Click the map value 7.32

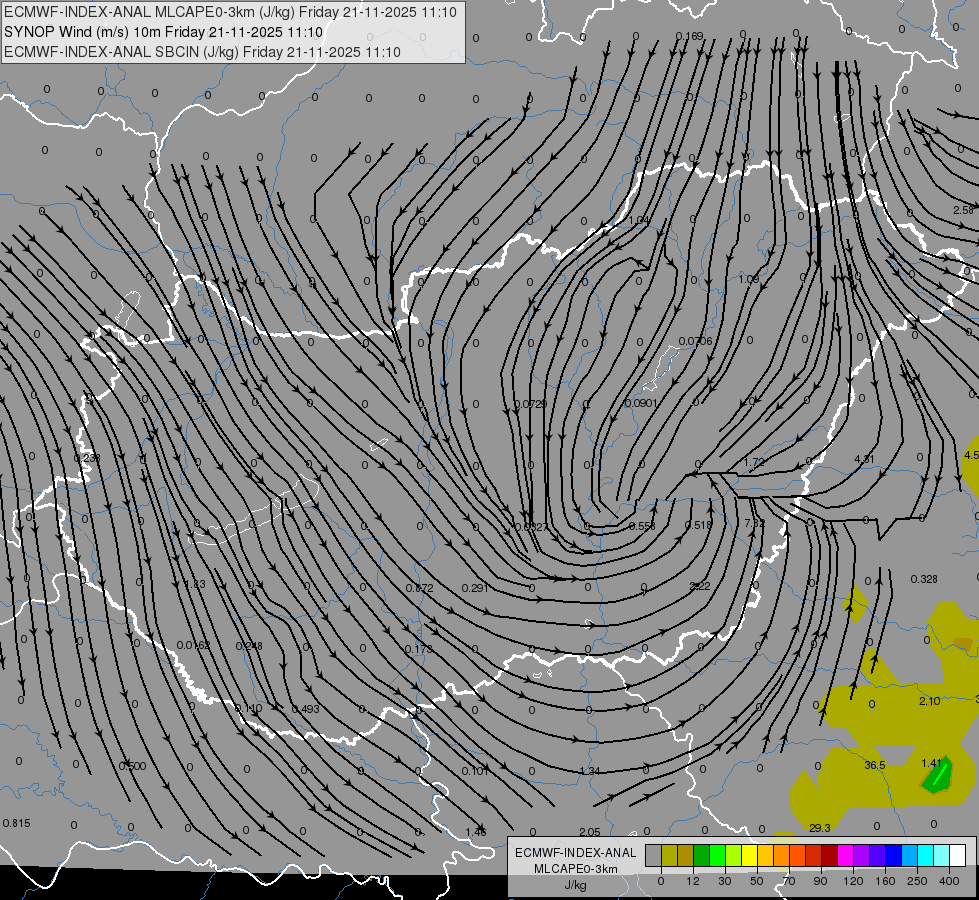click(755, 523)
